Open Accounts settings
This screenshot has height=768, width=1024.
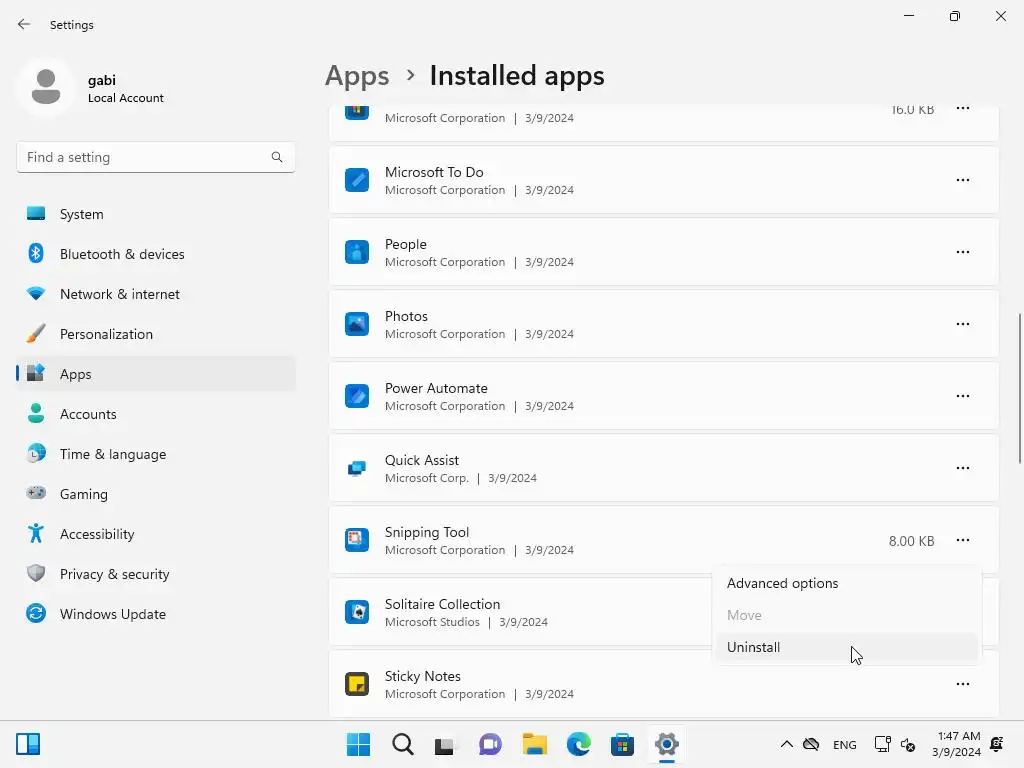156,414
